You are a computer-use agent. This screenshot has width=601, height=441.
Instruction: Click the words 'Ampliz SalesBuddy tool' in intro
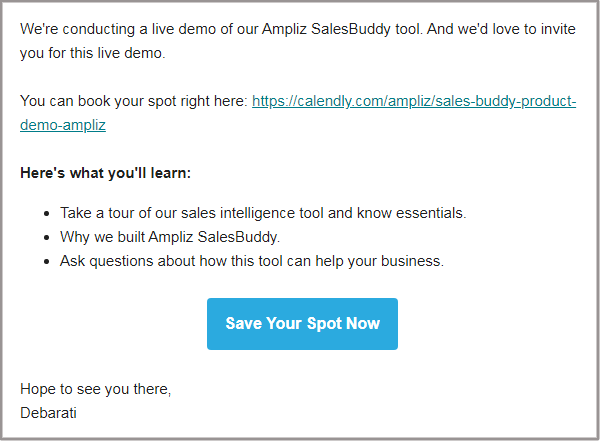pyautogui.click(x=341, y=30)
